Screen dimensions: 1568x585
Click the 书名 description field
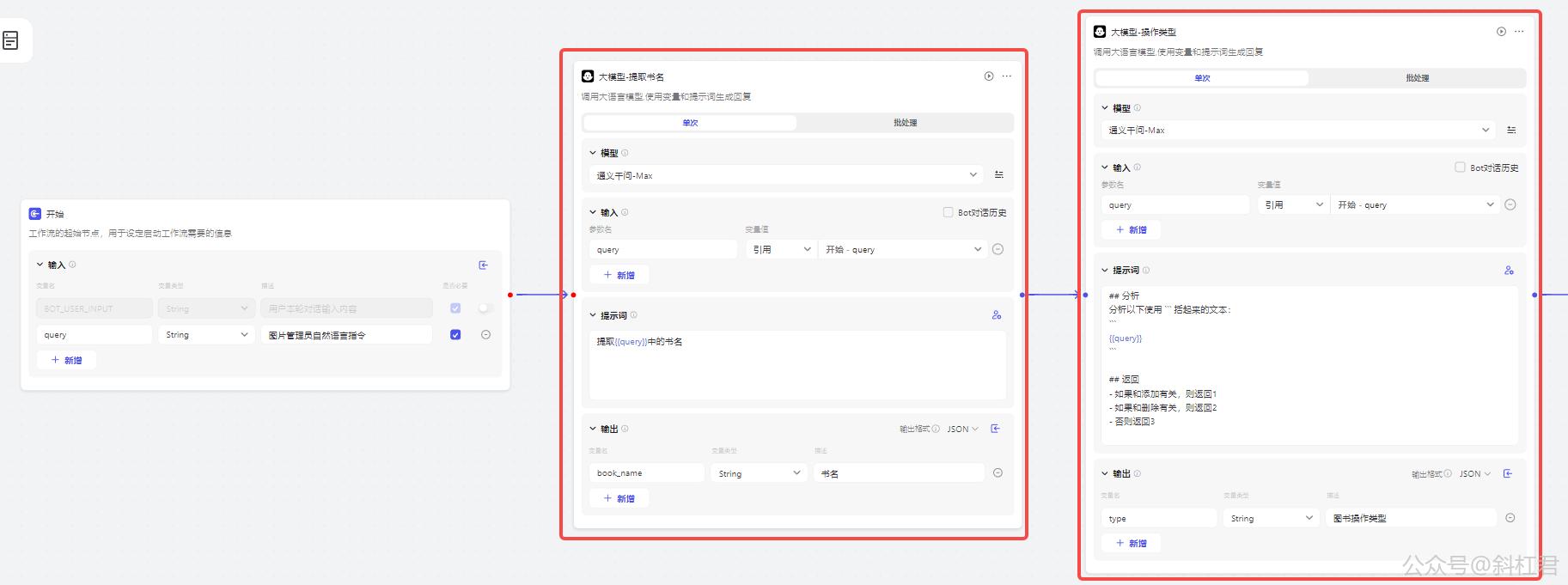click(x=899, y=473)
